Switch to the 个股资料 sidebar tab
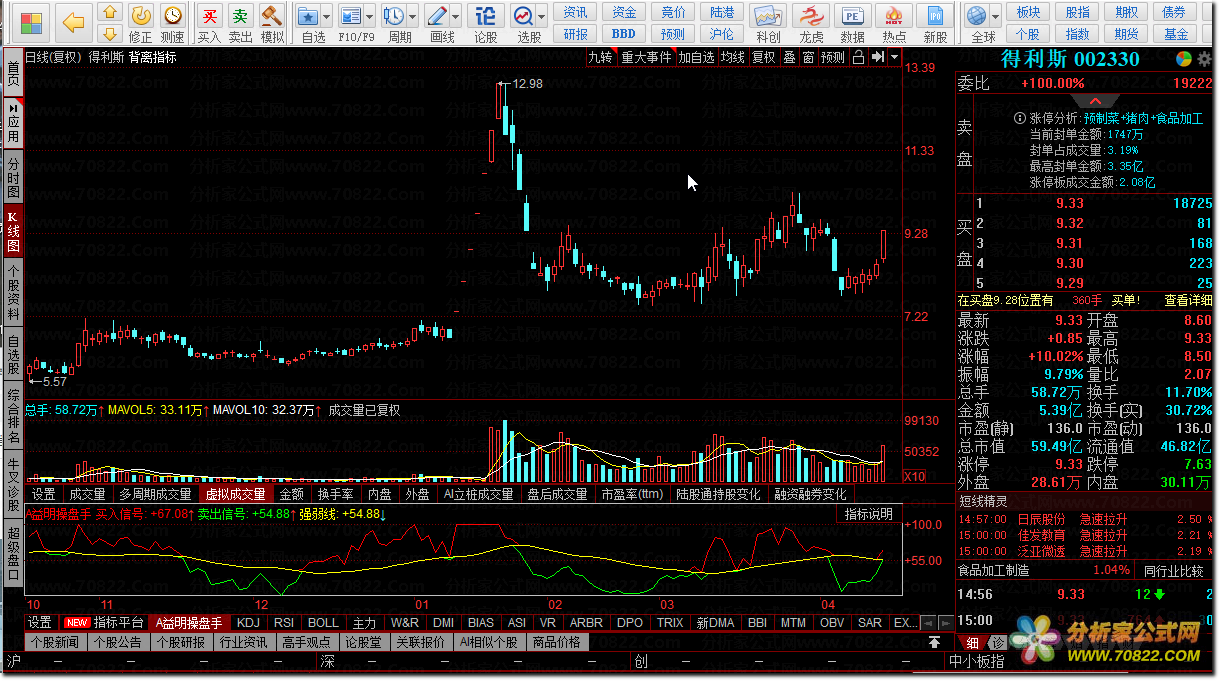The width and height of the screenshot is (1221, 681). pos(13,292)
